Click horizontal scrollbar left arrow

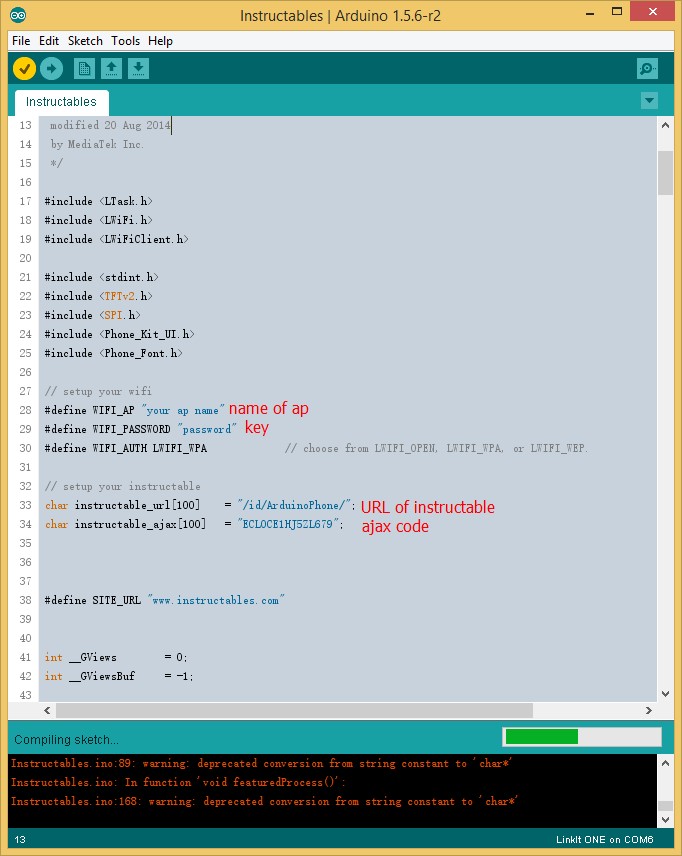click(47, 710)
